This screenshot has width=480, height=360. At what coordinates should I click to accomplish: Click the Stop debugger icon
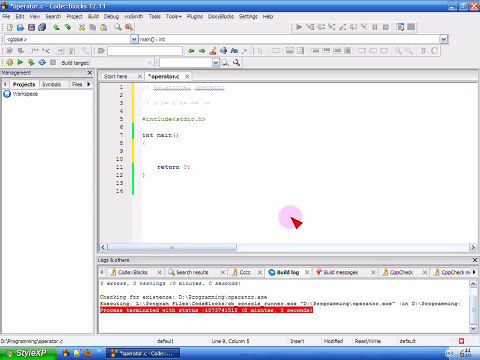(386, 27)
